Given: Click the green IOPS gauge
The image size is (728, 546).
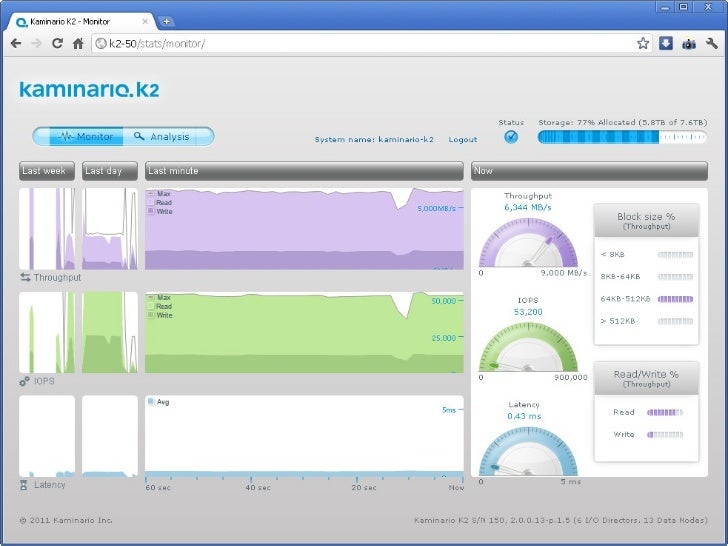Looking at the screenshot, I should (x=528, y=347).
